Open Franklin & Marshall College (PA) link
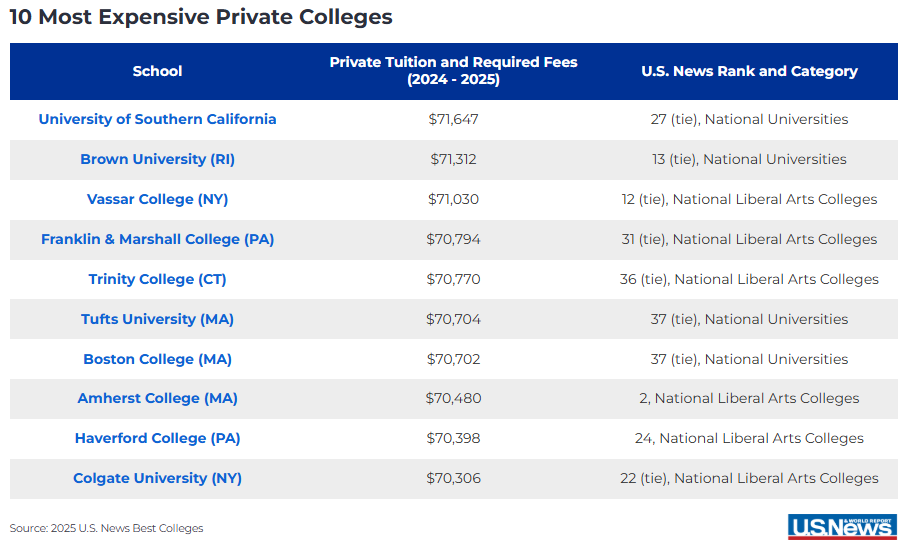This screenshot has height=543, width=905. click(157, 239)
